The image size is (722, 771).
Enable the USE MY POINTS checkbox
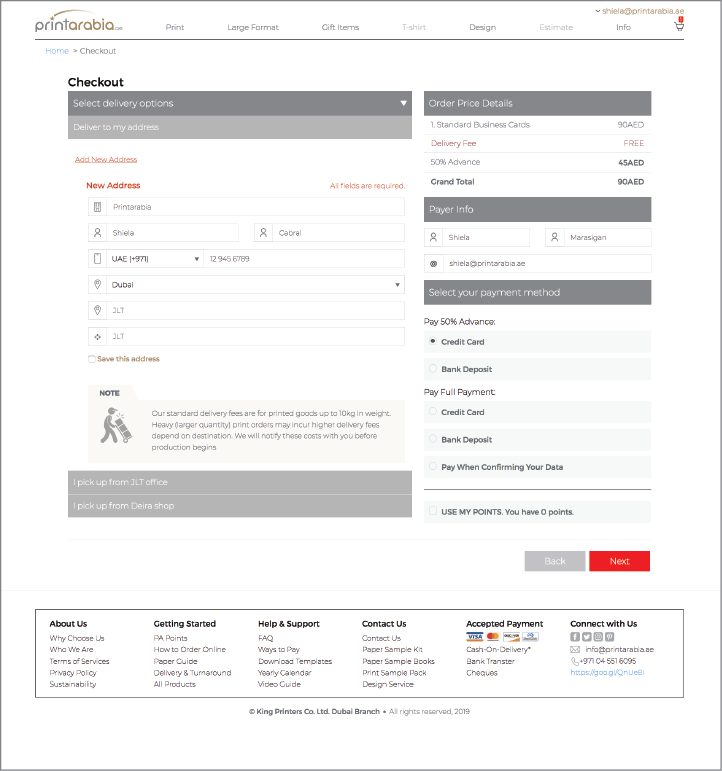(x=433, y=511)
